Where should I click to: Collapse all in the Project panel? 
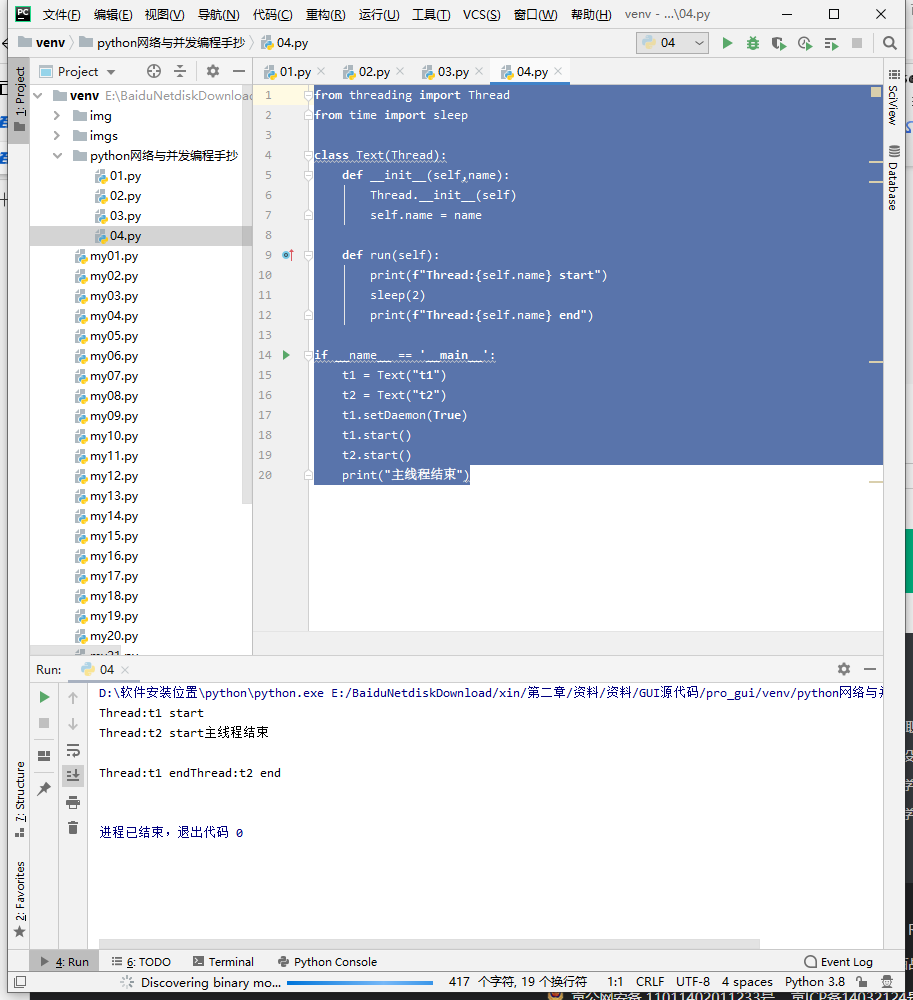[180, 71]
